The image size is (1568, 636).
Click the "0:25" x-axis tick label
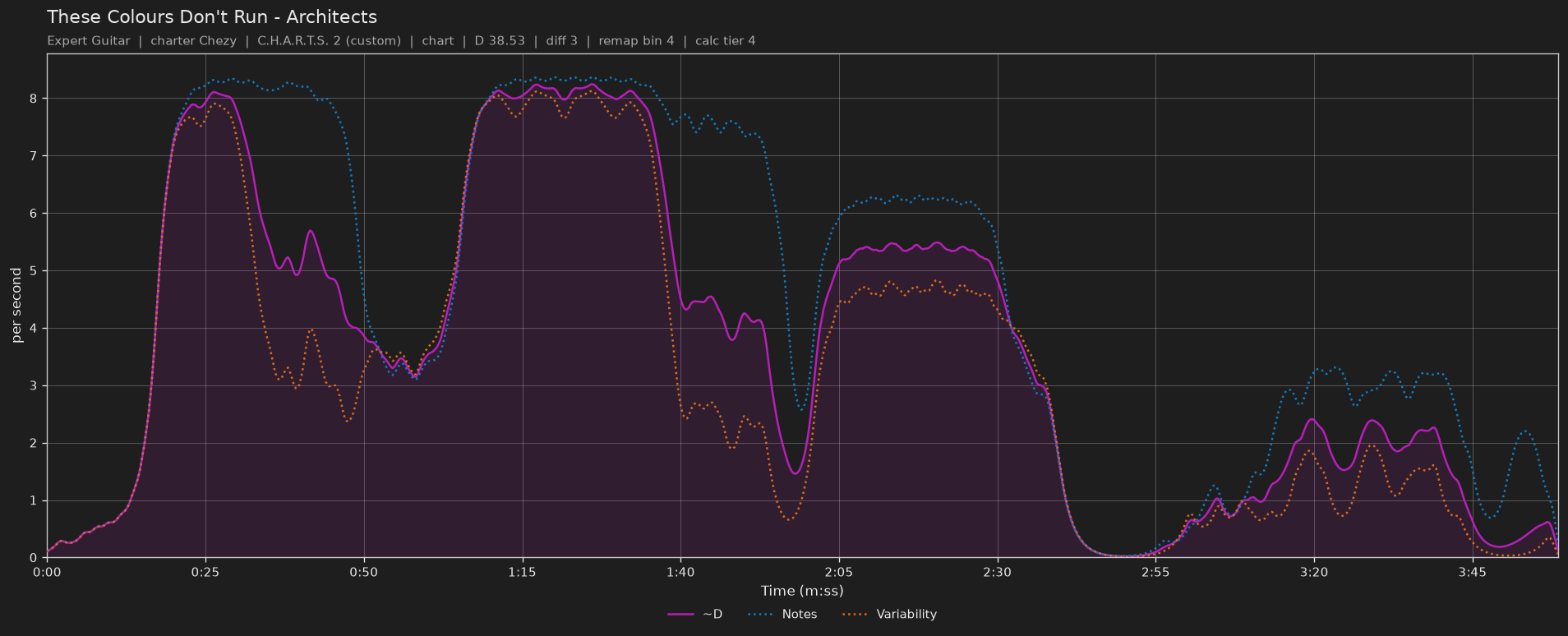[205, 572]
